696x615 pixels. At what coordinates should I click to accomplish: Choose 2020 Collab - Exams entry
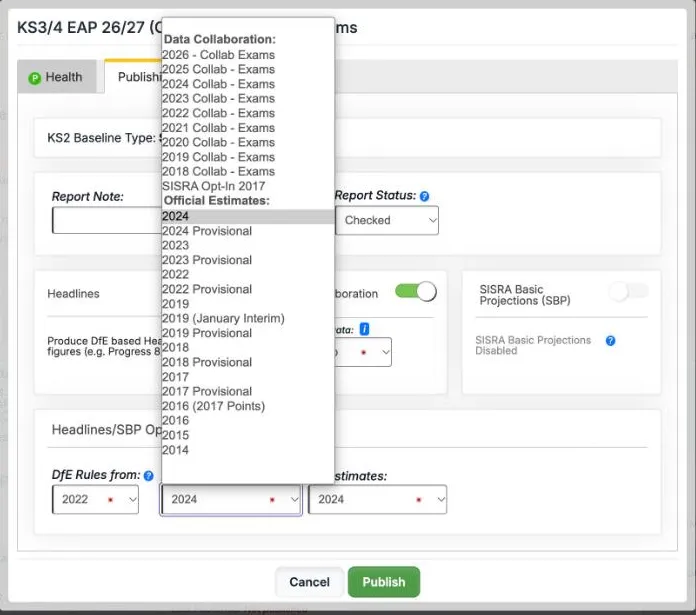pyautogui.click(x=248, y=142)
